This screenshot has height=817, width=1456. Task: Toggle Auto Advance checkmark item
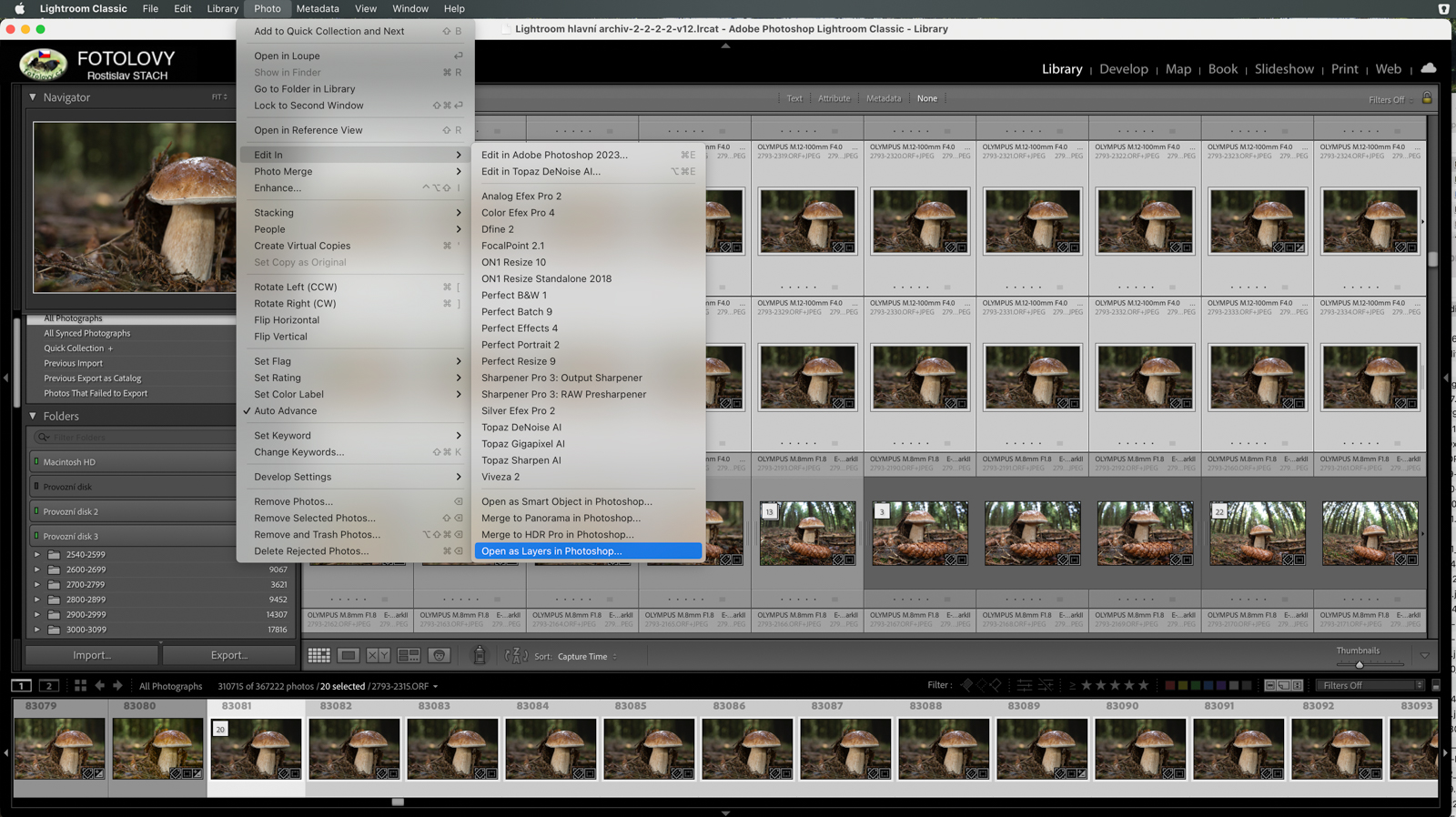coord(285,410)
